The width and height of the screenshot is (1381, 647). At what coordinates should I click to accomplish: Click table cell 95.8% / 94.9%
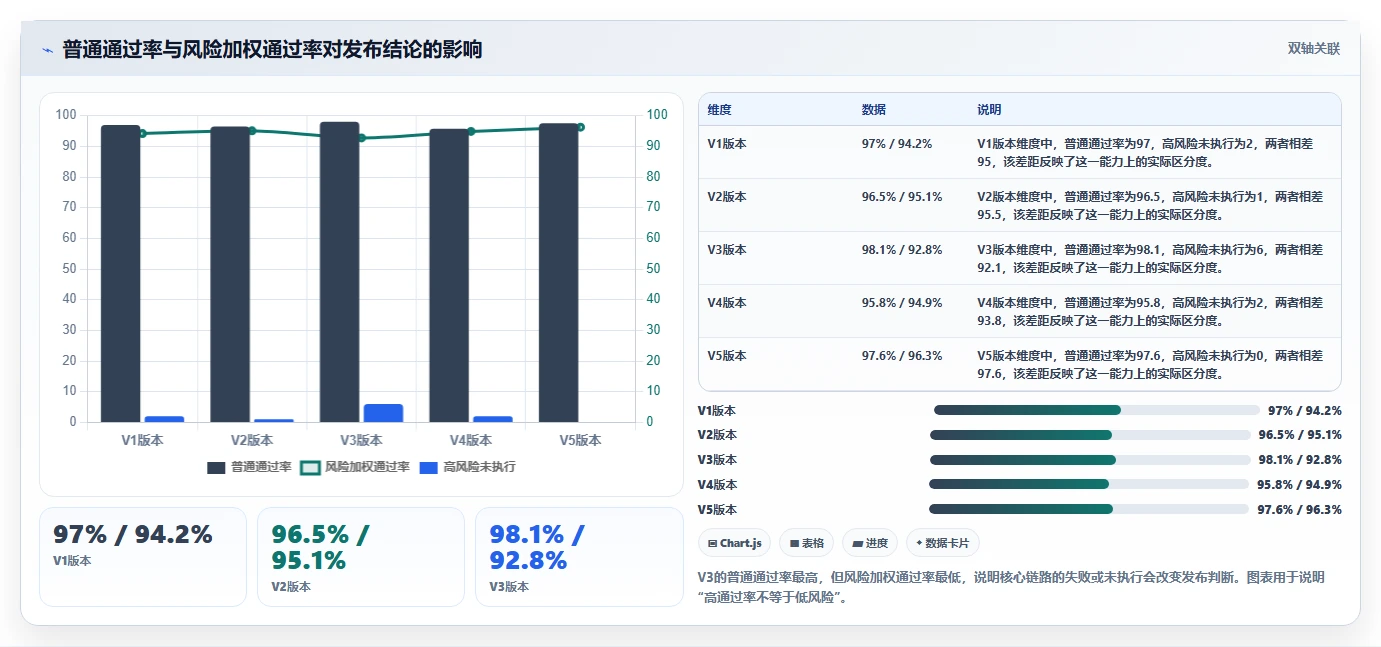(x=901, y=303)
